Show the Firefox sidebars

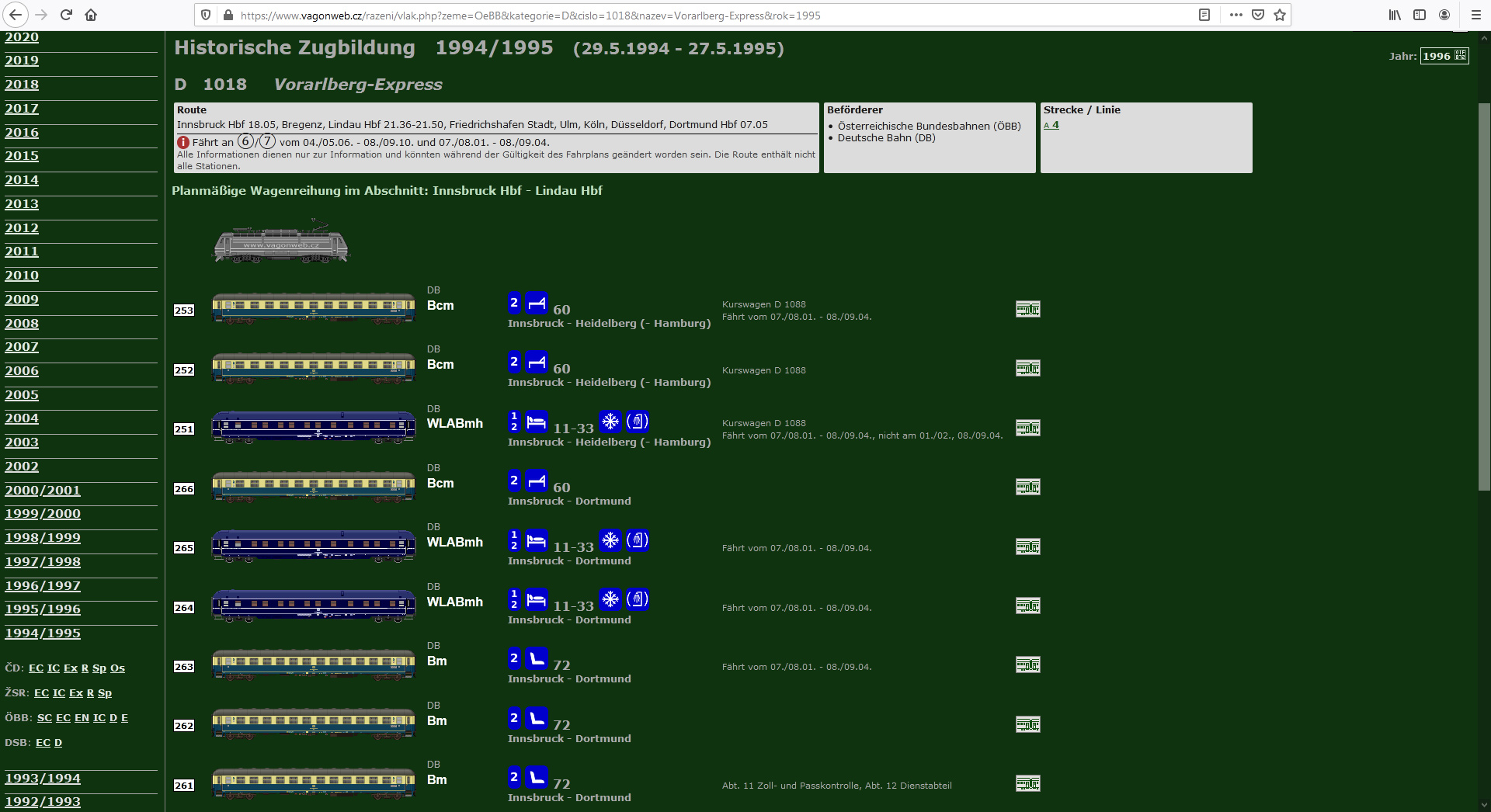pyautogui.click(x=1420, y=15)
